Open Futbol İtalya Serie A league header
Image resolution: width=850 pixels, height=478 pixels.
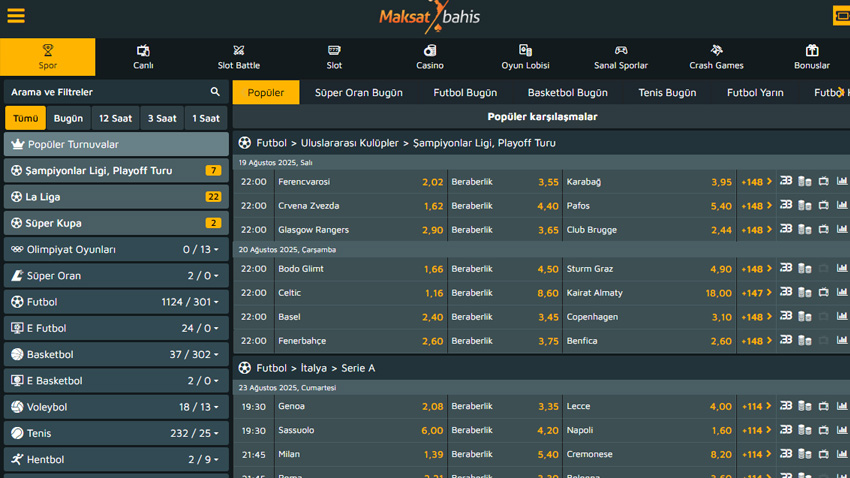point(541,368)
